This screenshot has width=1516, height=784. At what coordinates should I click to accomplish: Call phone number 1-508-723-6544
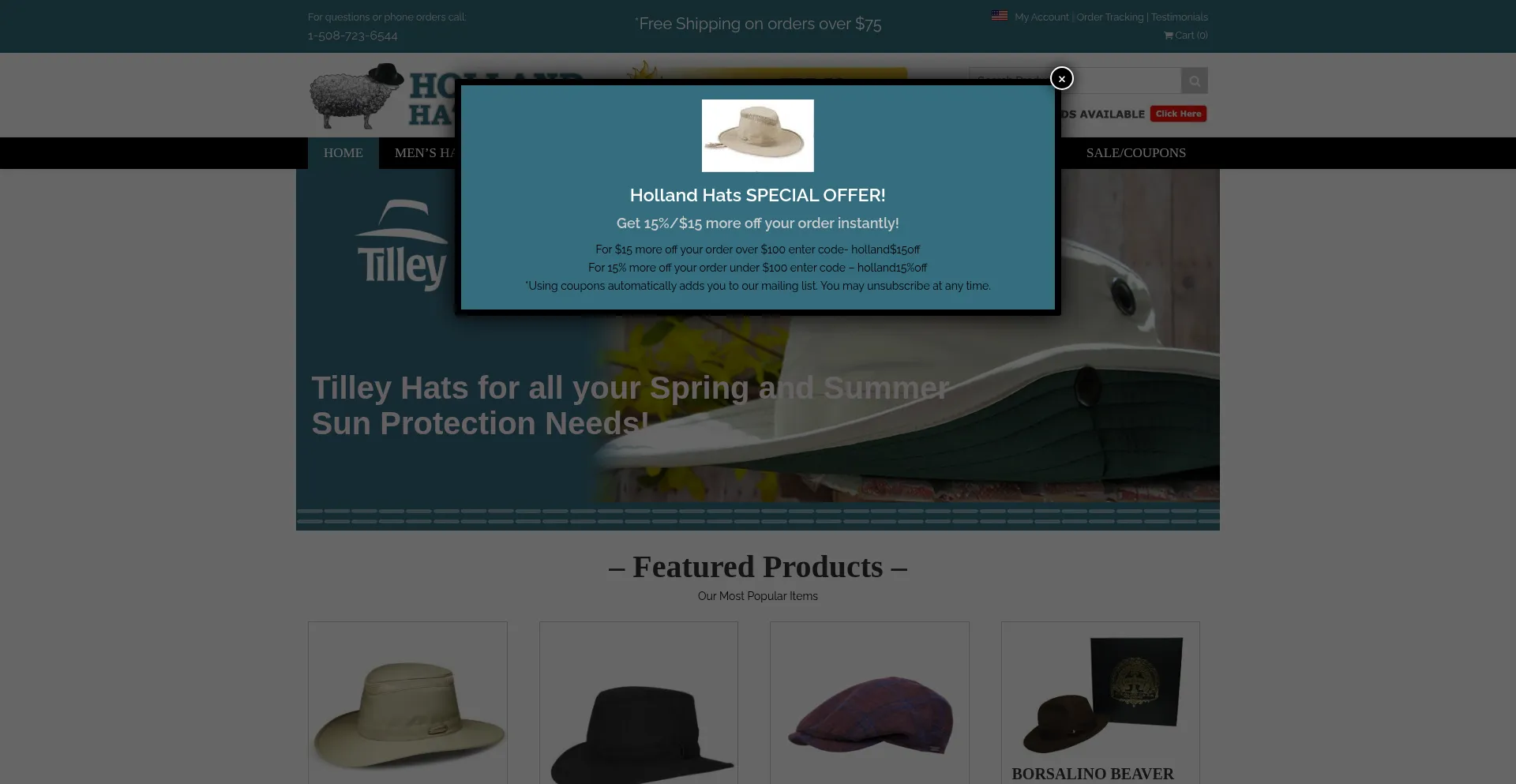[x=353, y=36]
